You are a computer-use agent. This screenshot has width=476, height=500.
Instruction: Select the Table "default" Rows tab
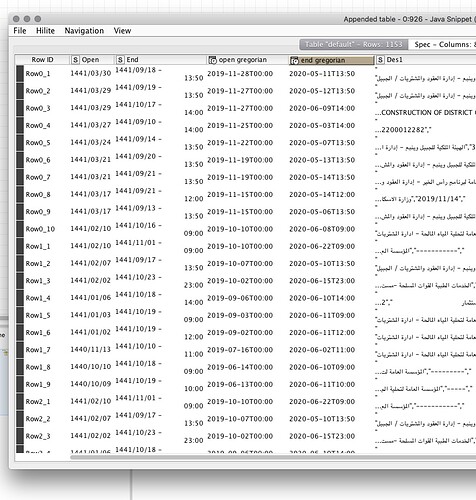click(x=354, y=44)
